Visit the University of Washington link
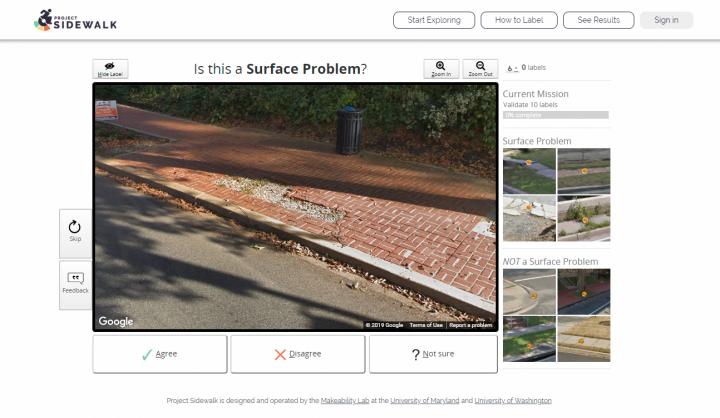 tap(512, 400)
